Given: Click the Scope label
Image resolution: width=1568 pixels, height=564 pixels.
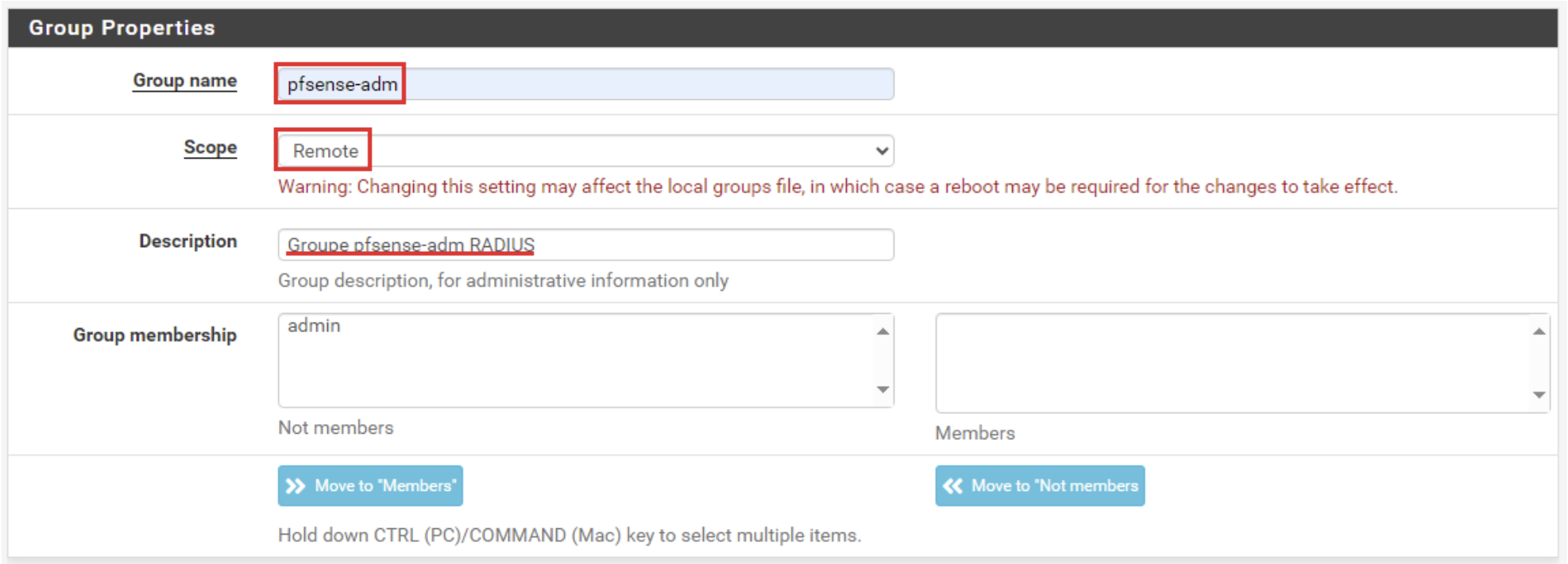Looking at the screenshot, I should pyautogui.click(x=210, y=147).
